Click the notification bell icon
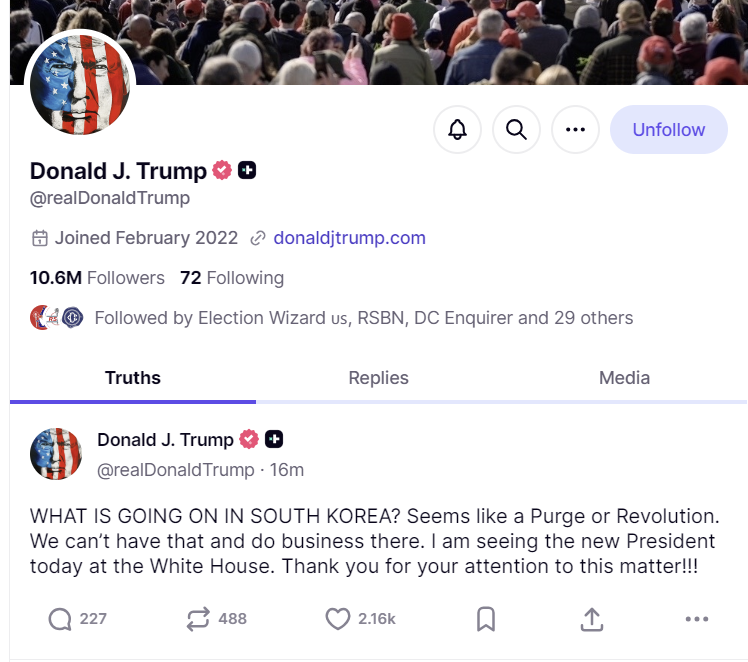 pos(457,129)
